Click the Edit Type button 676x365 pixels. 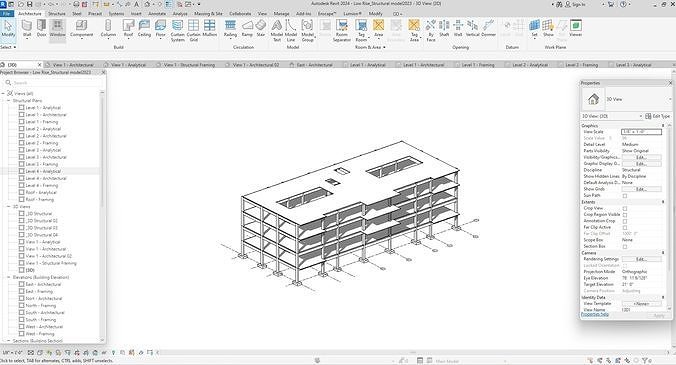point(657,116)
